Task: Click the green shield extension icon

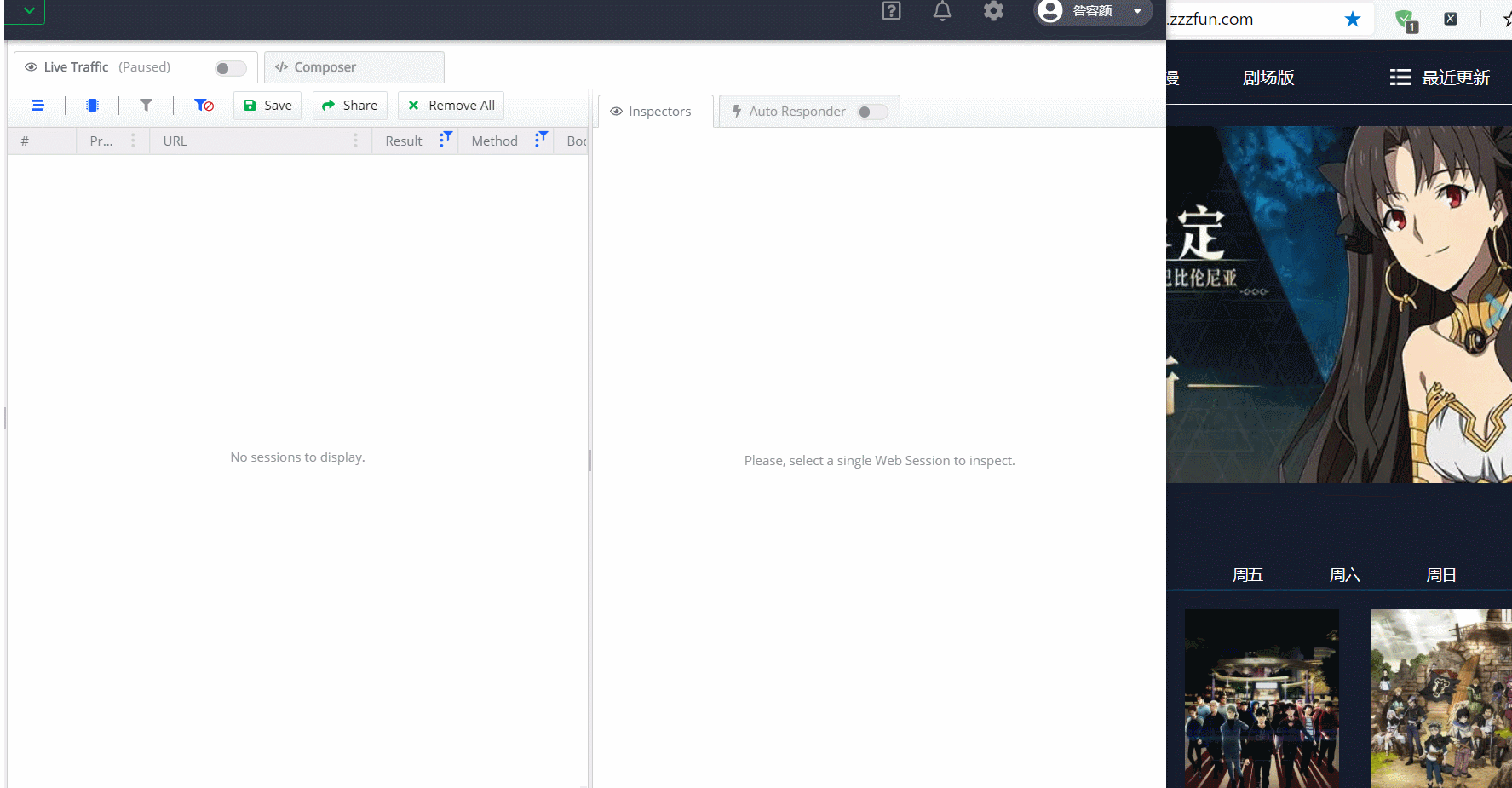Action: (1406, 20)
